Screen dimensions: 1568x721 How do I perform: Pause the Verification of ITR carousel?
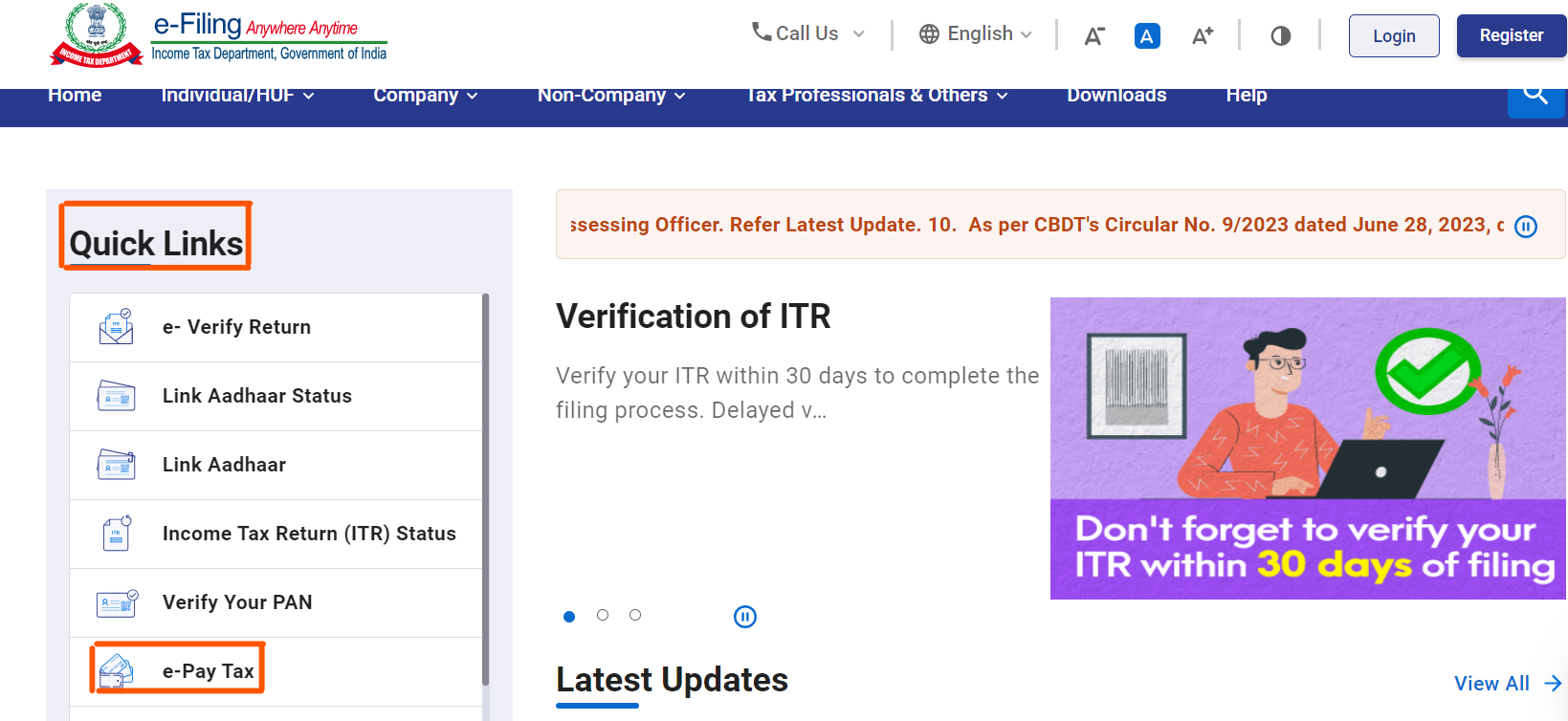(x=744, y=617)
